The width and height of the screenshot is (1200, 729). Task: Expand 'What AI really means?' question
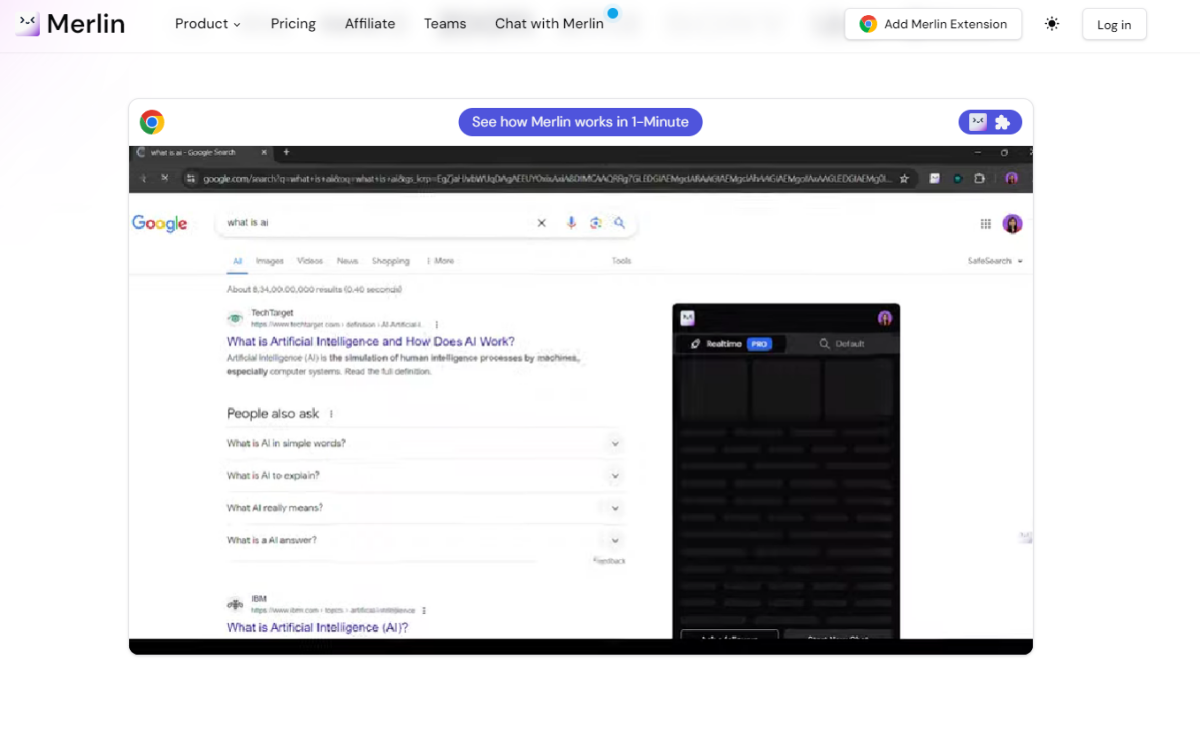425,508
